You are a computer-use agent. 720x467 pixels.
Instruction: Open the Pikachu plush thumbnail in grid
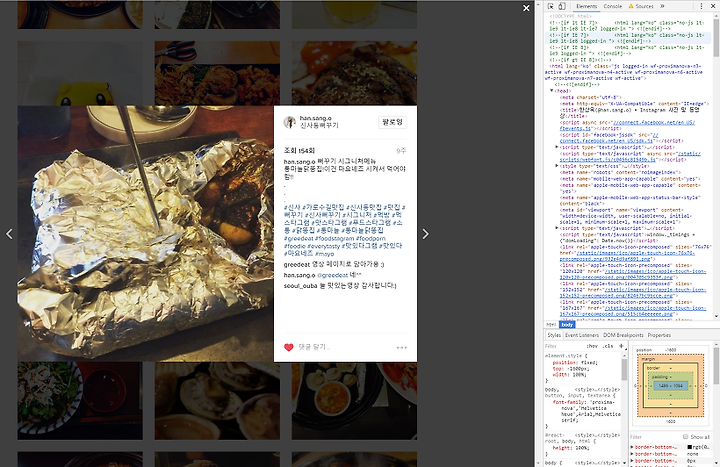pos(80,73)
